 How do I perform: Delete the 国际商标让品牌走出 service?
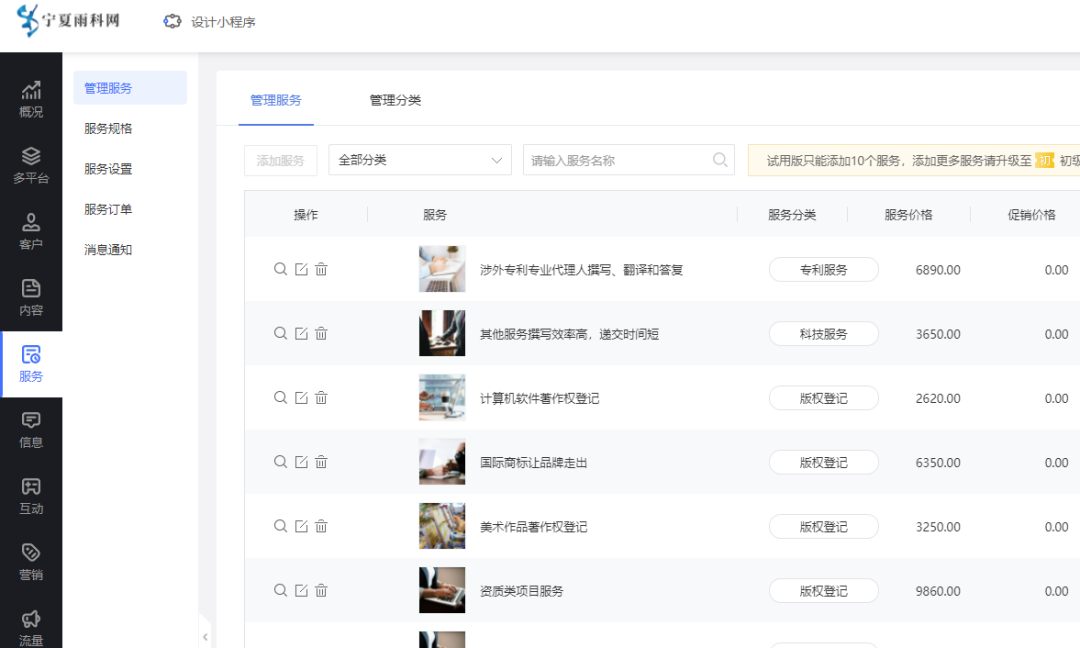click(321, 461)
